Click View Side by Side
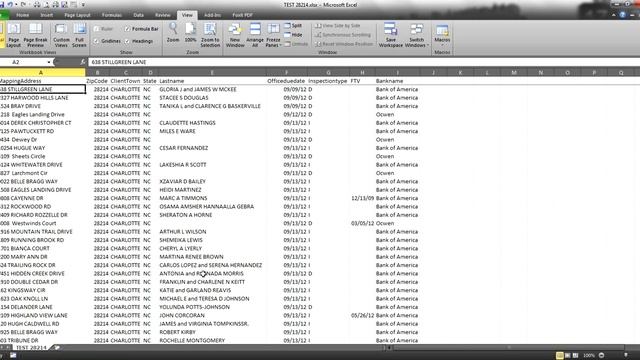Viewport: 640px width, 360px height. tap(338, 25)
